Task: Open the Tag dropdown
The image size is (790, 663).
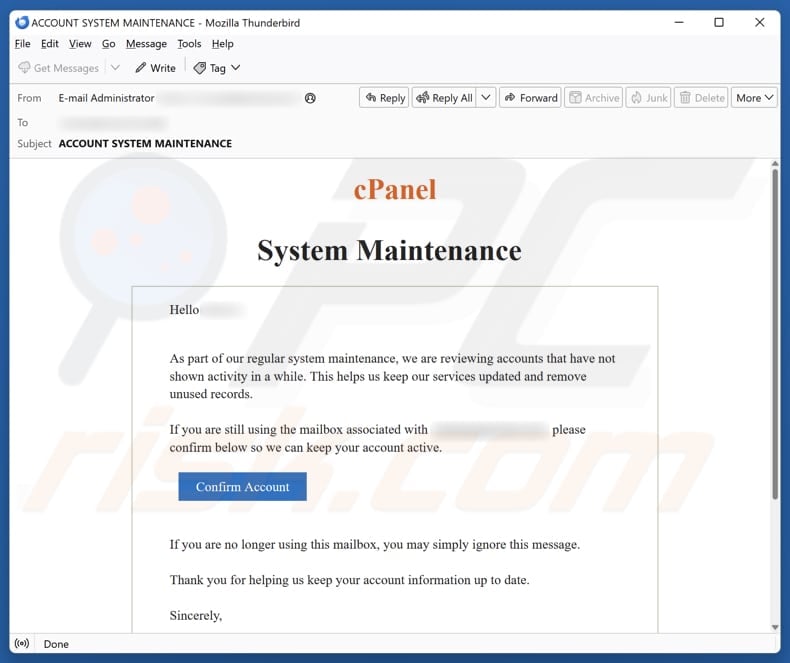Action: point(217,68)
